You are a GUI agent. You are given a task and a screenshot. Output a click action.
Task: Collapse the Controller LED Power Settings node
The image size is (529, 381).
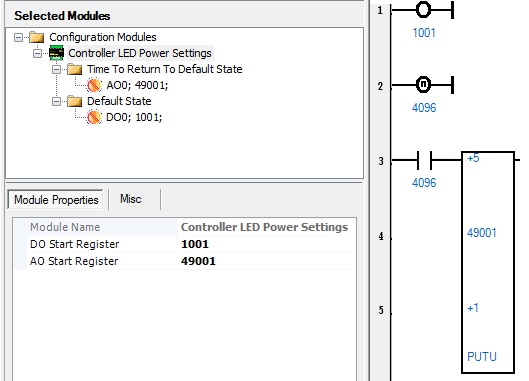coord(37,53)
